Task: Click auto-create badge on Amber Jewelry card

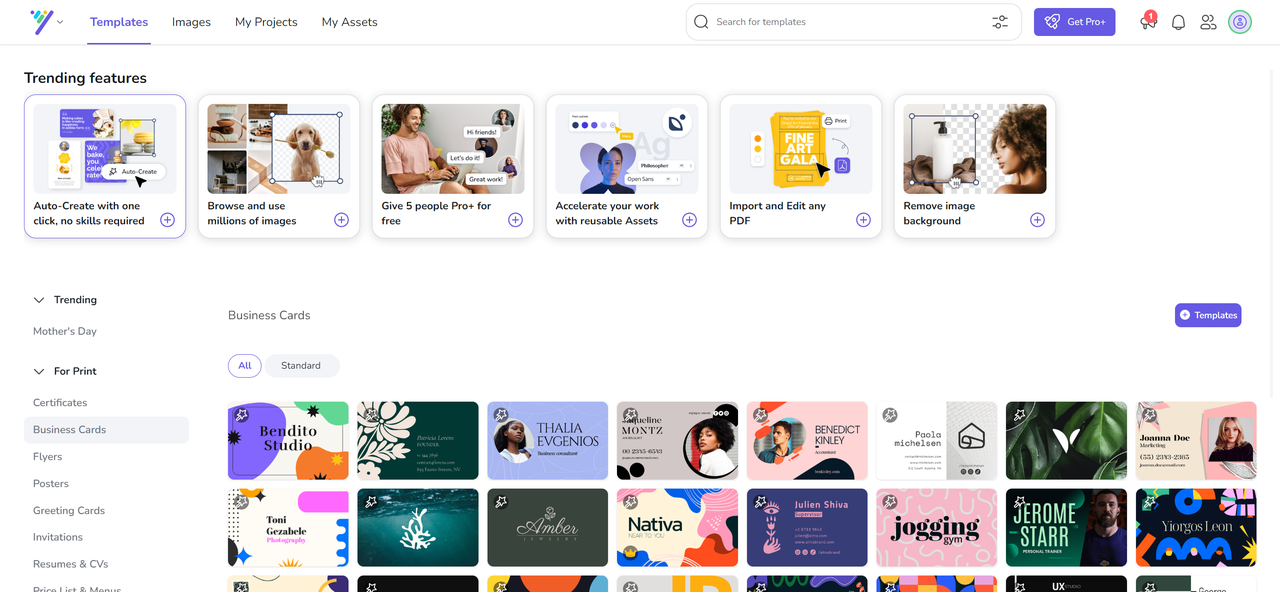Action: pyautogui.click(x=500, y=501)
